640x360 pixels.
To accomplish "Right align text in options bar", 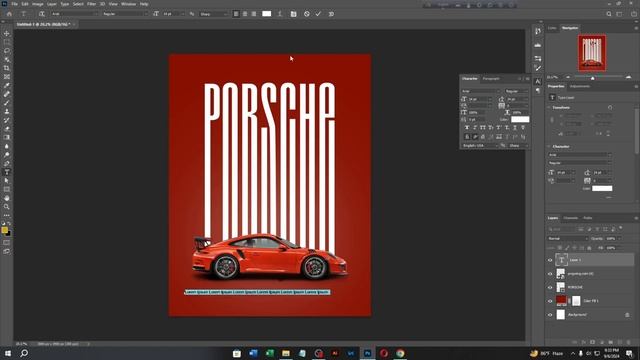I will (x=253, y=14).
